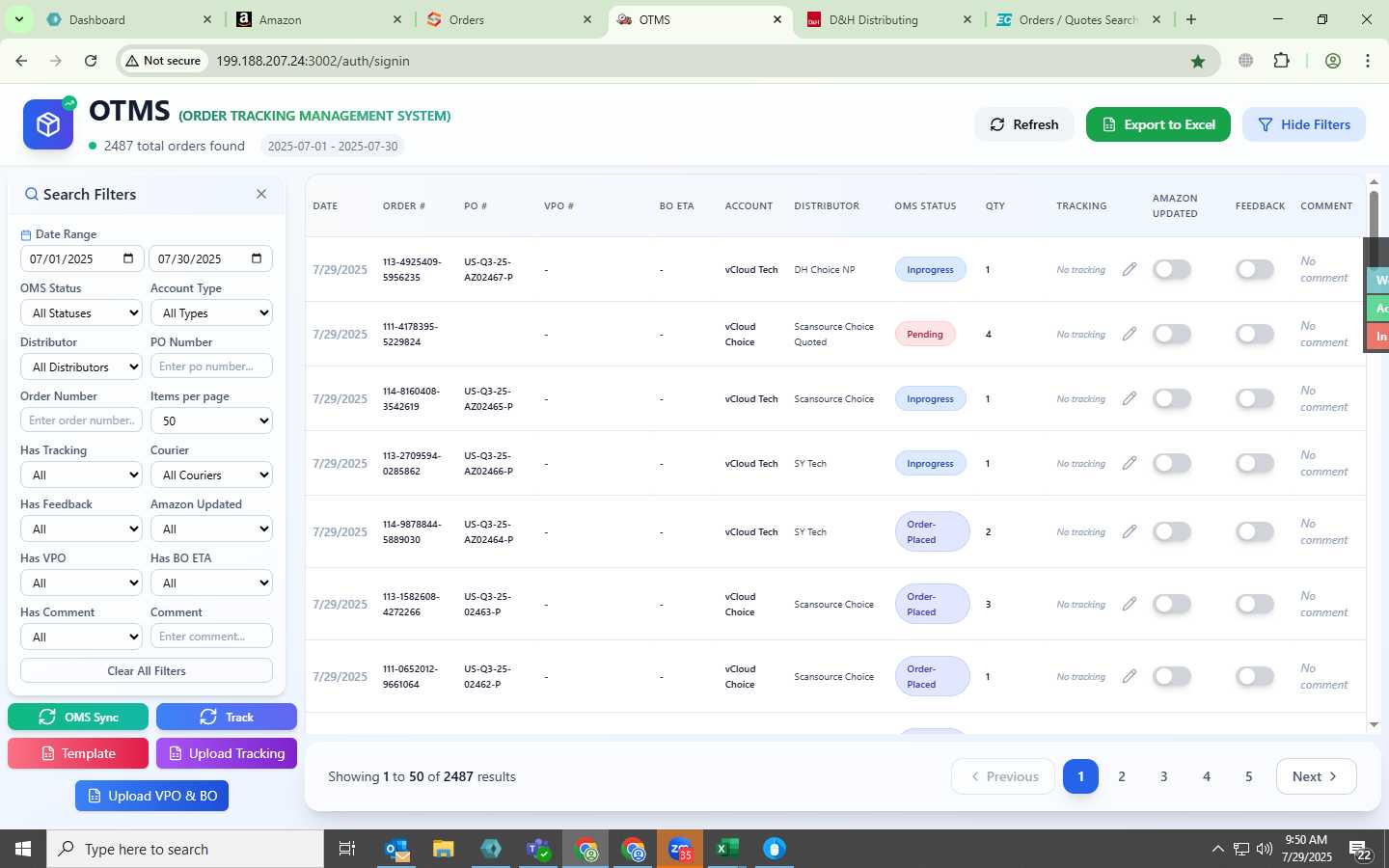This screenshot has width=1389, height=868.
Task: Open the Has VPO dropdown
Action: click(81, 583)
